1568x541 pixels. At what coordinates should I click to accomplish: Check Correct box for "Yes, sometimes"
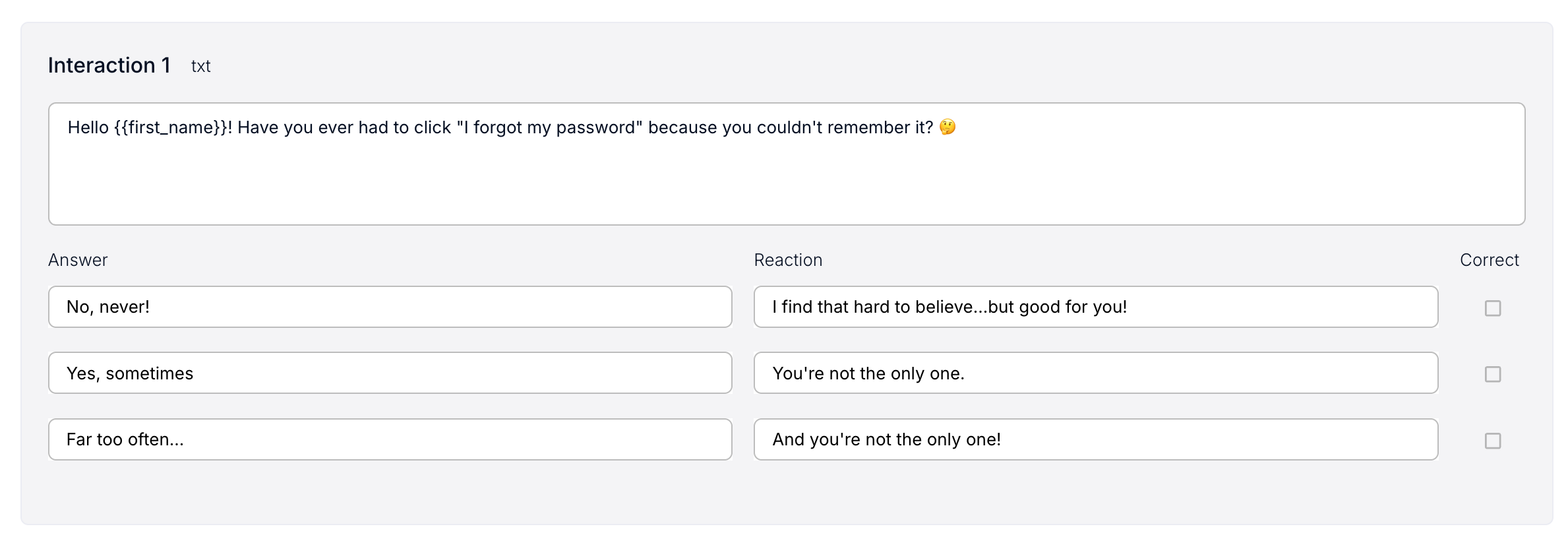tap(1493, 374)
